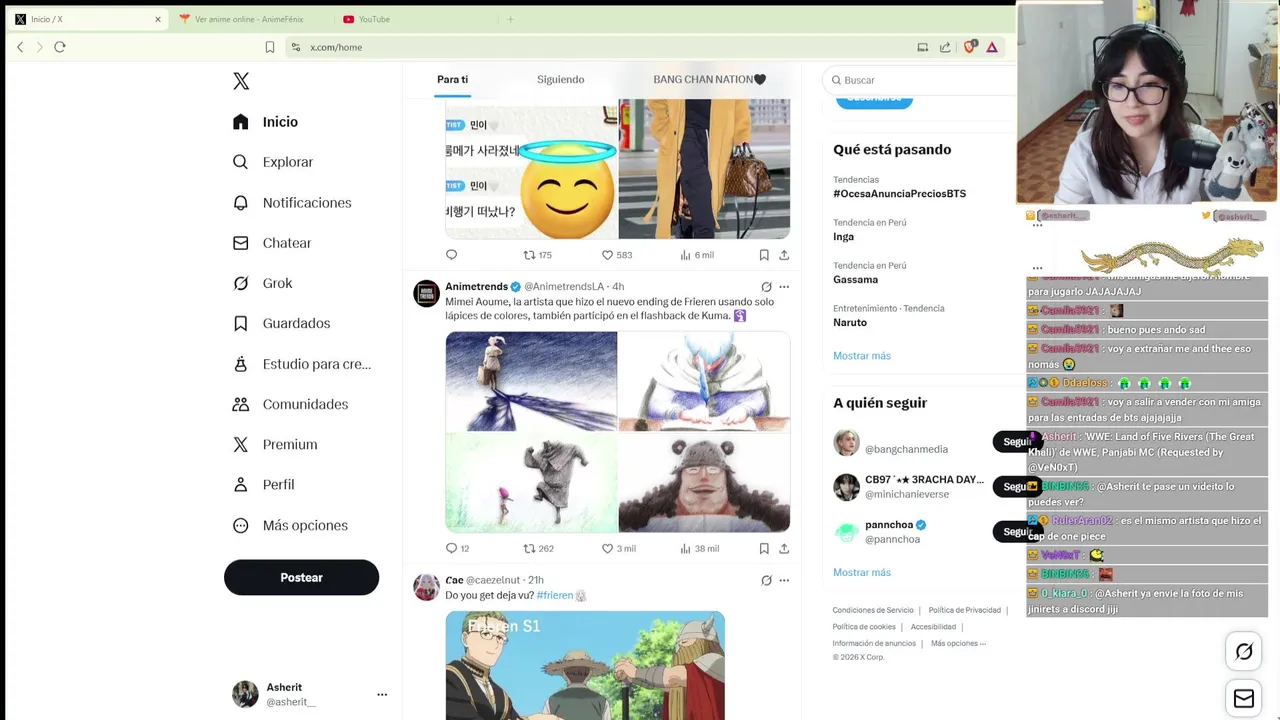Open Perfil person icon
Screen dimensions: 1280x720
pos(240,484)
